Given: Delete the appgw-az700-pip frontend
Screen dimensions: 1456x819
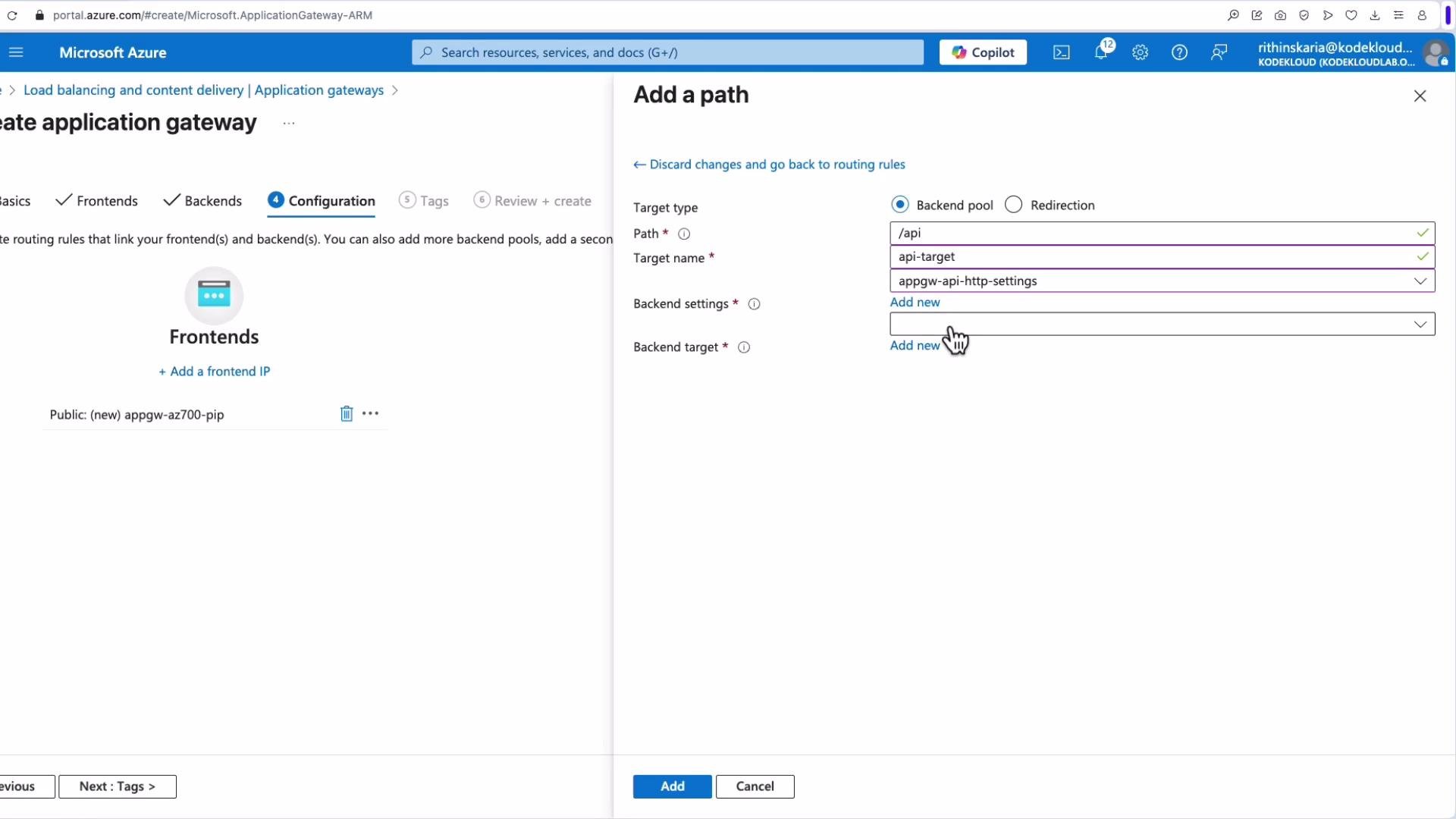Looking at the screenshot, I should (x=347, y=413).
